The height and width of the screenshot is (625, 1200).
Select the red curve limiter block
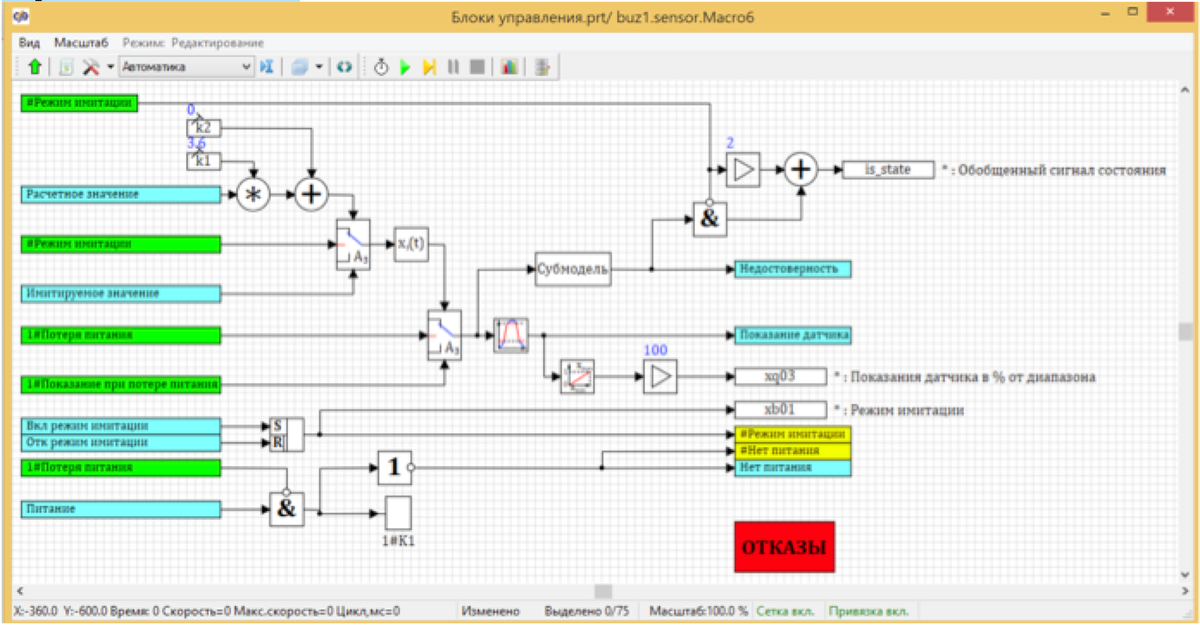pyautogui.click(x=511, y=335)
